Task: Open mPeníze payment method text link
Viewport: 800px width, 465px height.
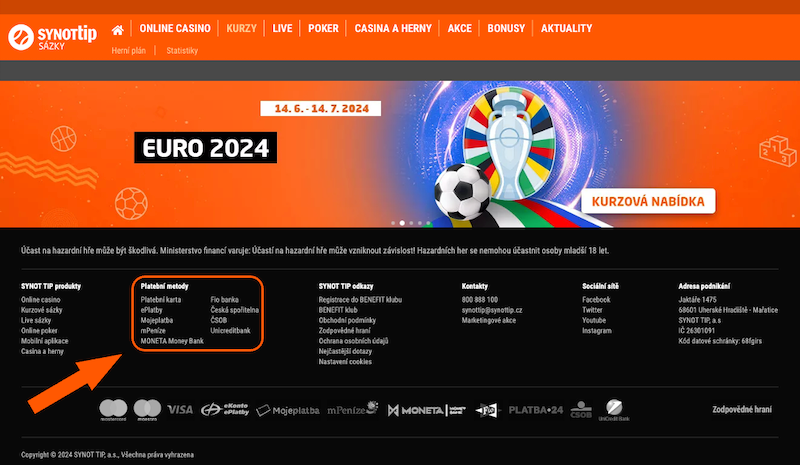Action: pos(153,330)
